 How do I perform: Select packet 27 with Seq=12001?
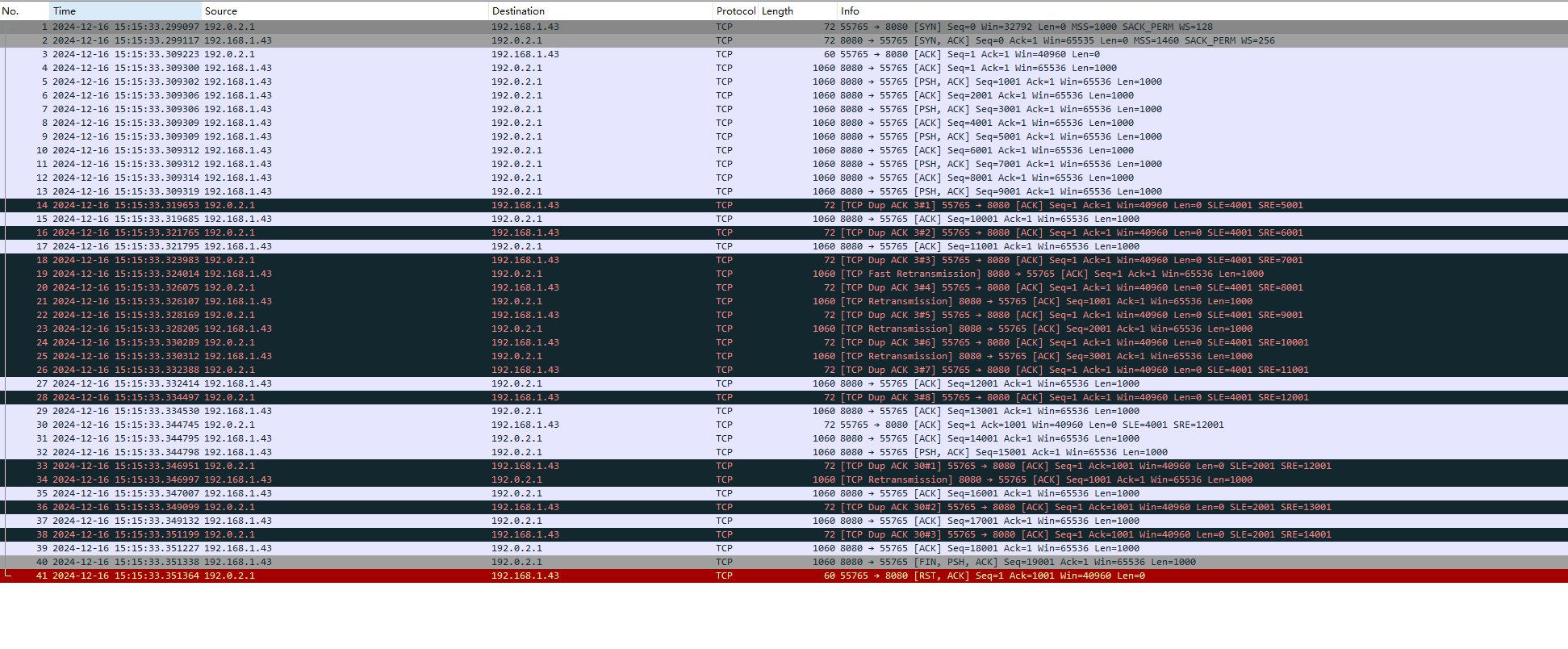tap(784, 383)
